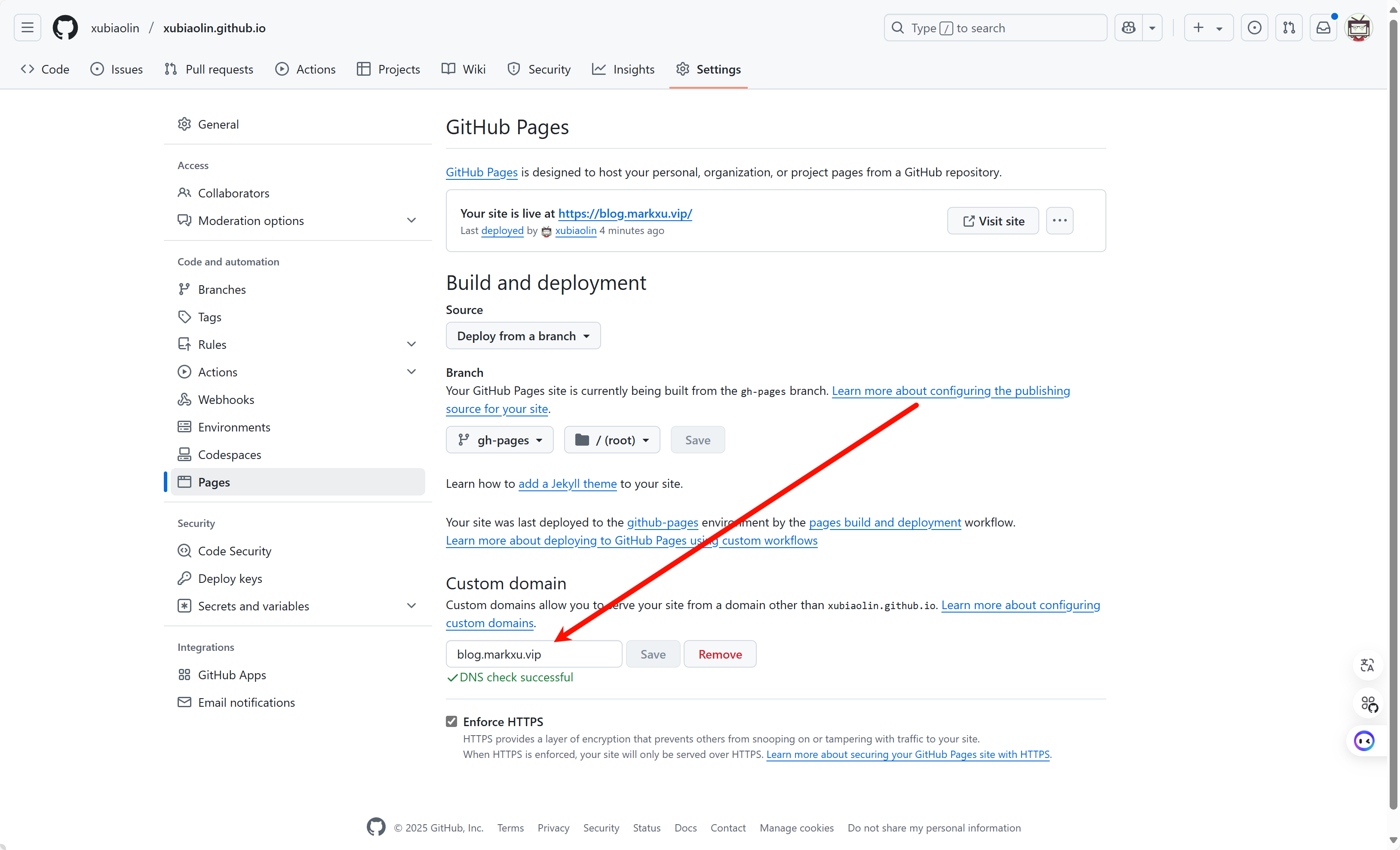Open Code Security settings
The image size is (1400, 850).
[298, 550]
